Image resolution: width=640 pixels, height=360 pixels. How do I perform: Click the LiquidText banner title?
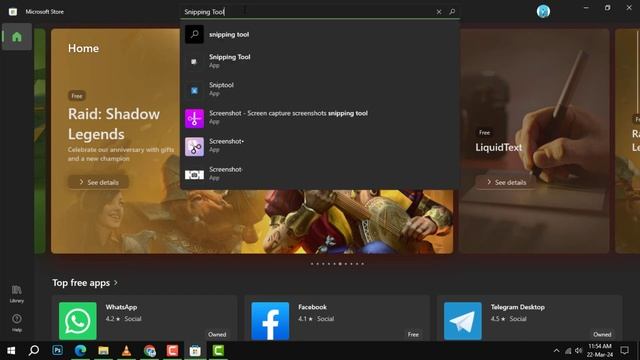pyautogui.click(x=498, y=147)
